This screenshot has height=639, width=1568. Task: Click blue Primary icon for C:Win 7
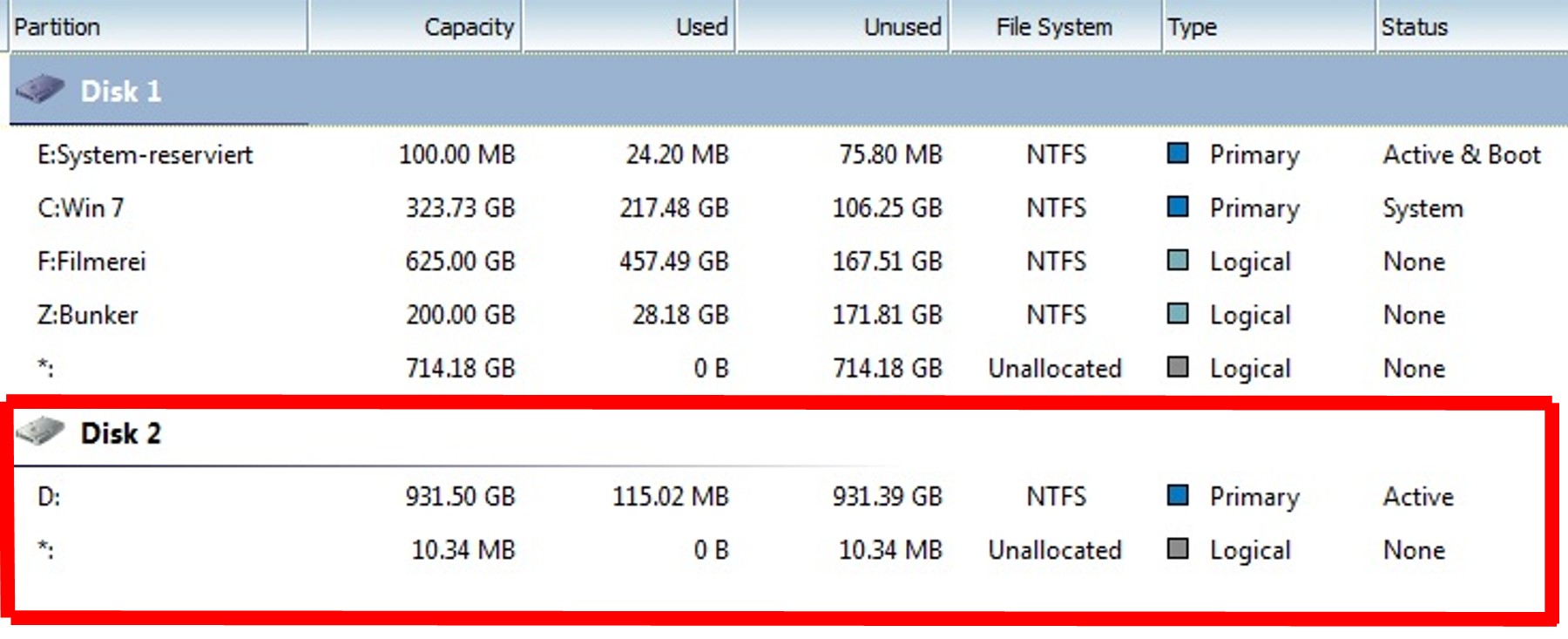pyautogui.click(x=1177, y=207)
